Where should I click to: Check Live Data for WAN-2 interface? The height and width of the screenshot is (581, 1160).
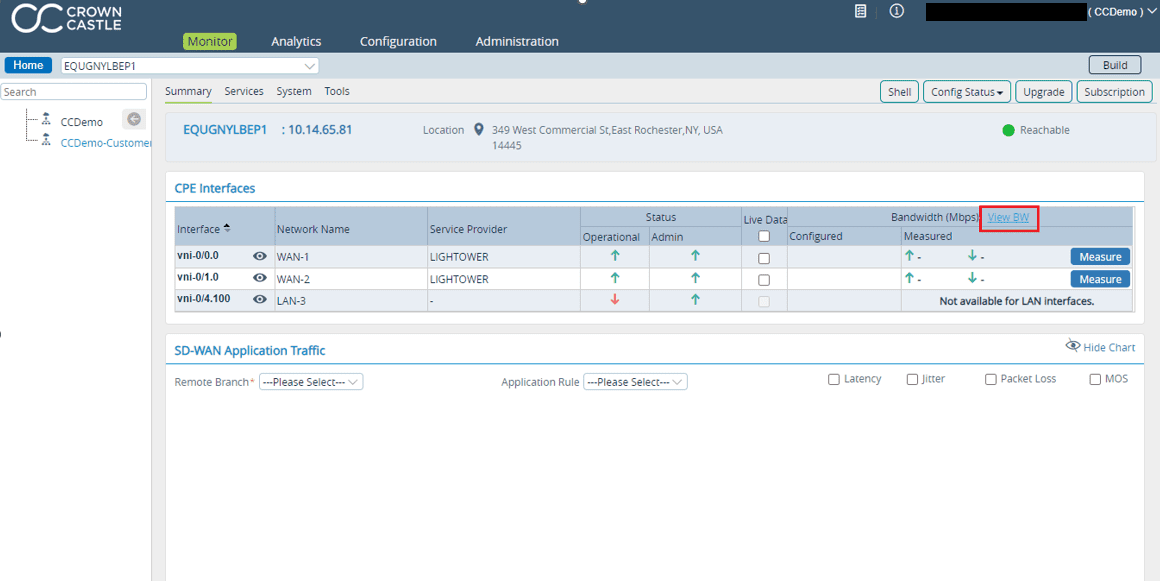[x=764, y=278]
